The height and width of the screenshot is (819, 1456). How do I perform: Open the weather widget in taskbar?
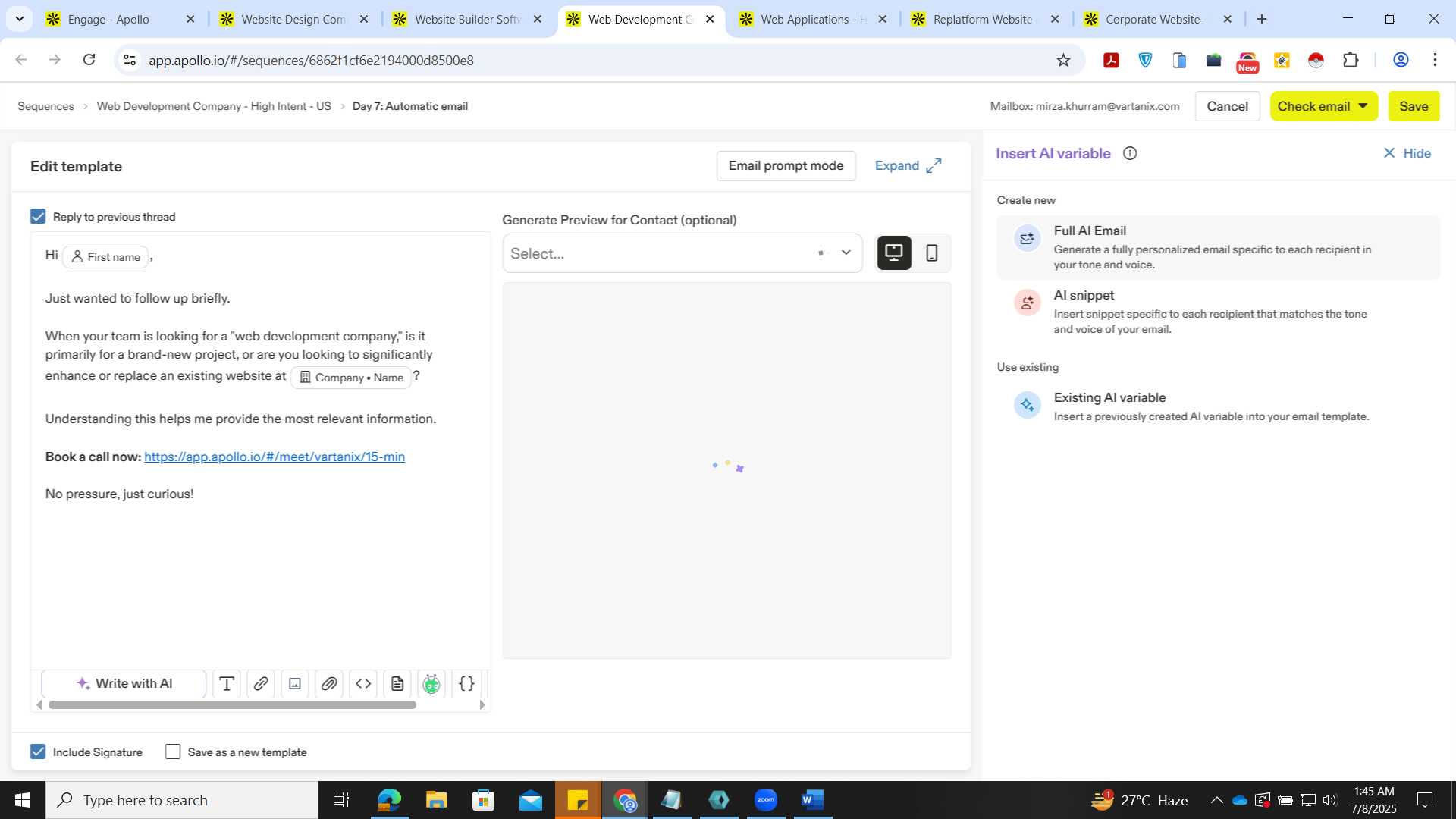[1140, 800]
